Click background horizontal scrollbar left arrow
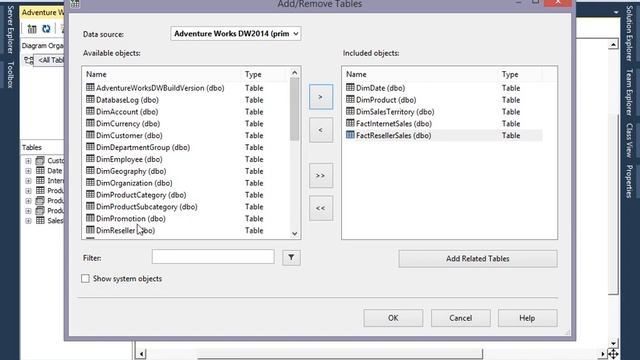640x360 pixels. [141, 353]
